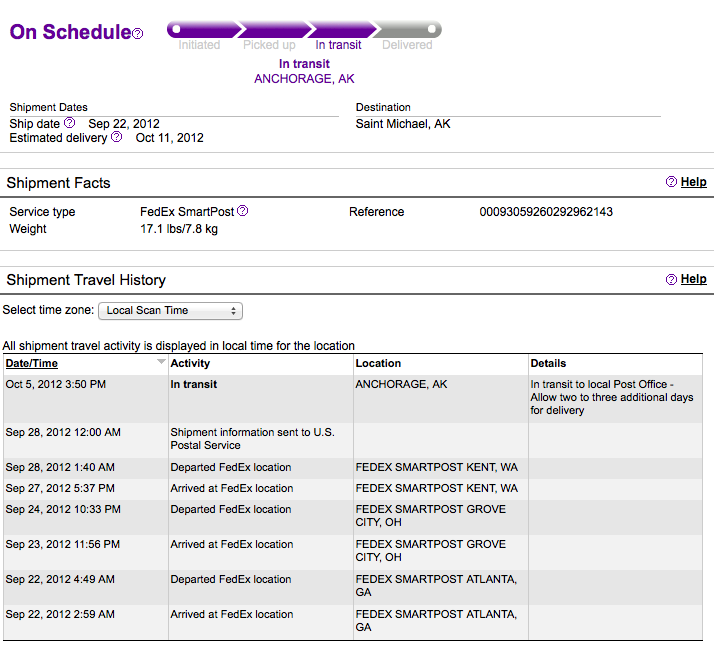This screenshot has width=714, height=650.
Task: Open Help link for Shipment Facts
Action: (694, 182)
